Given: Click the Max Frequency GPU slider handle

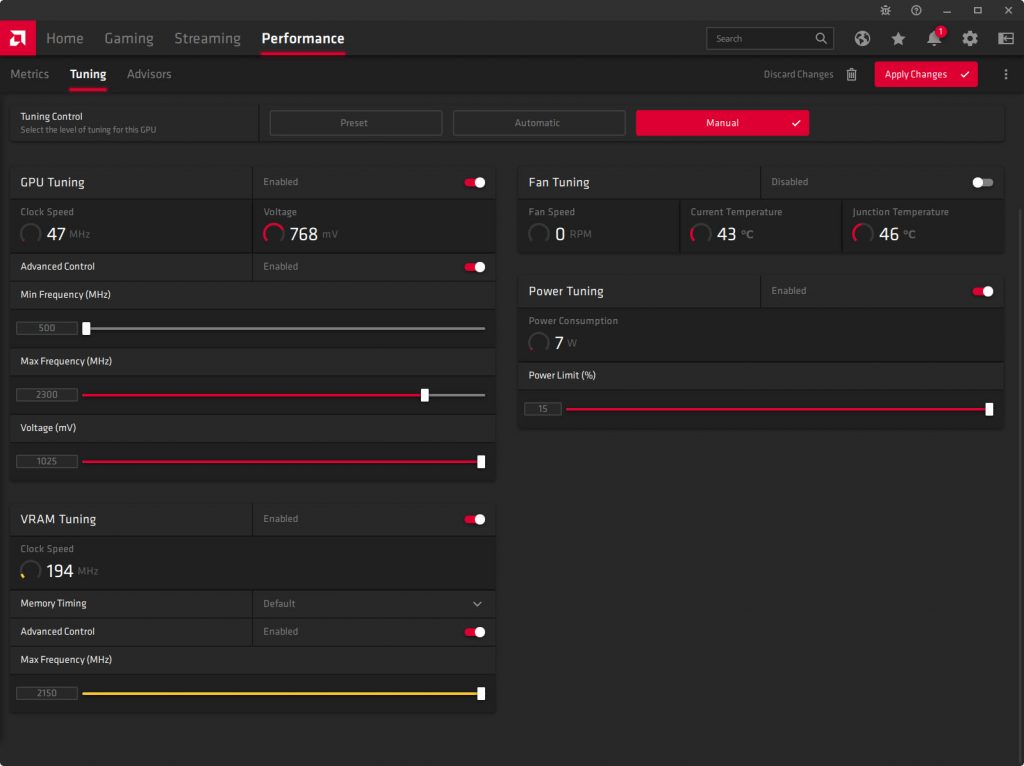Looking at the screenshot, I should tap(425, 395).
